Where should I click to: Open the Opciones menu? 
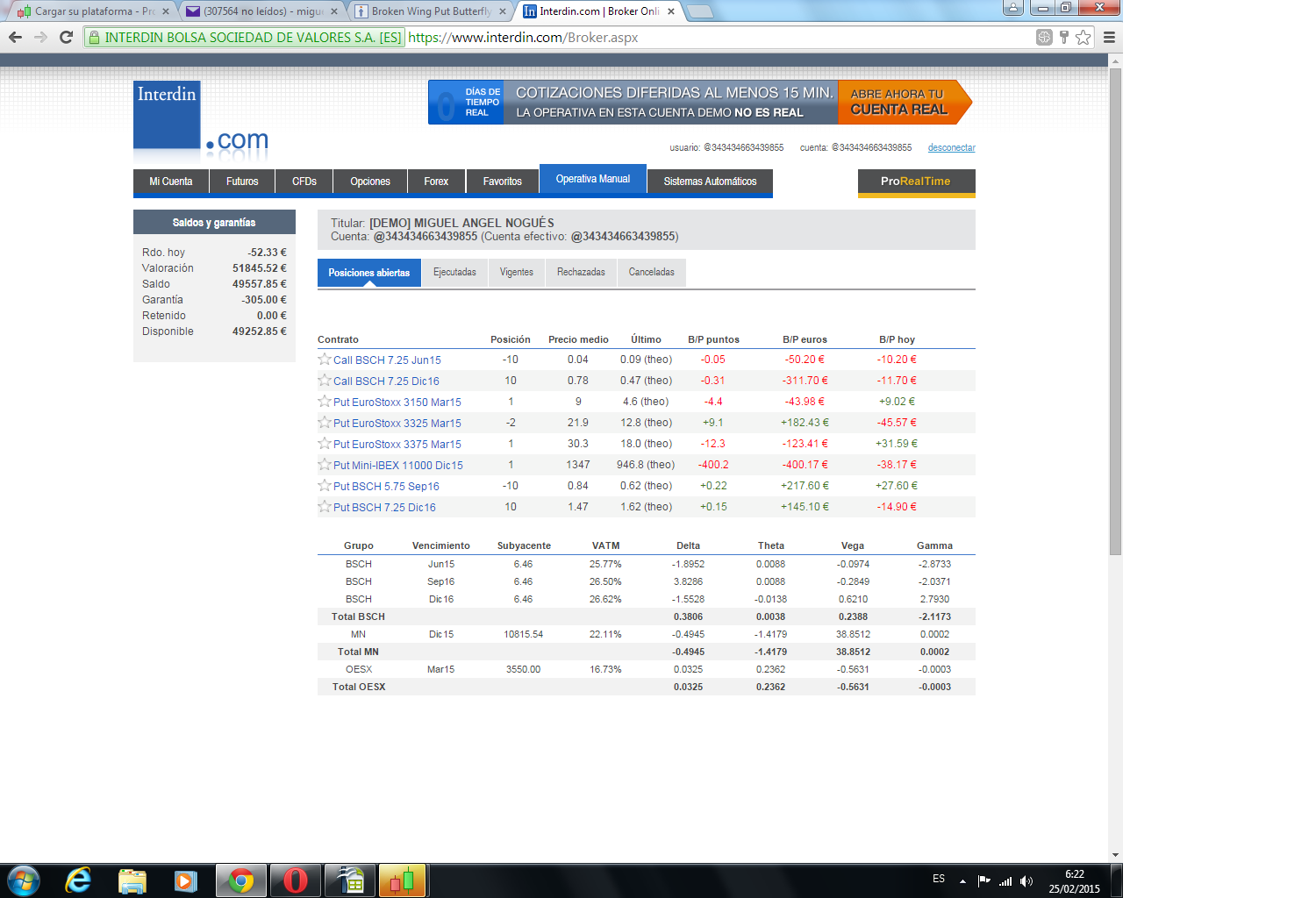click(x=370, y=182)
